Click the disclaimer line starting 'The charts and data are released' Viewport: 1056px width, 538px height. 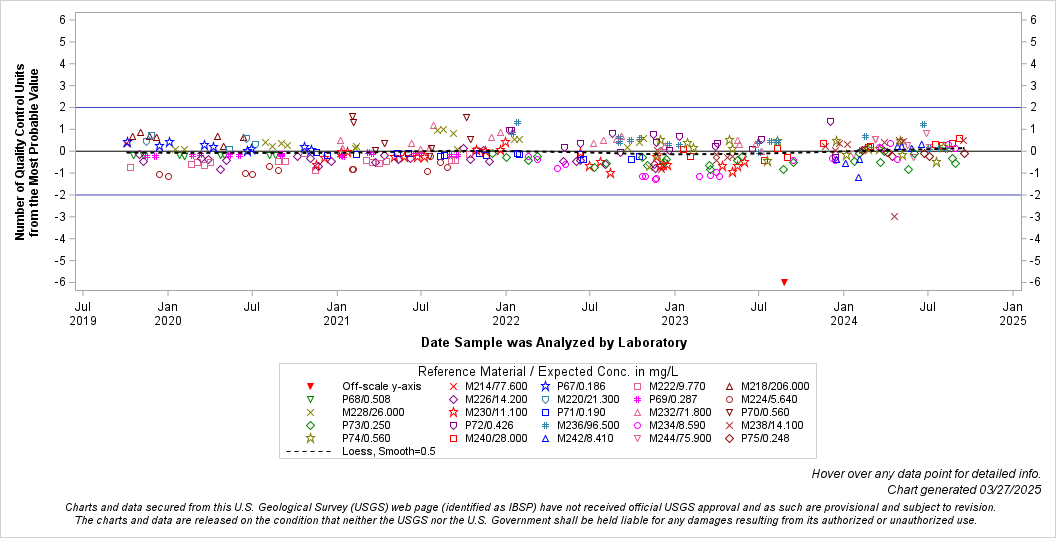click(526, 520)
